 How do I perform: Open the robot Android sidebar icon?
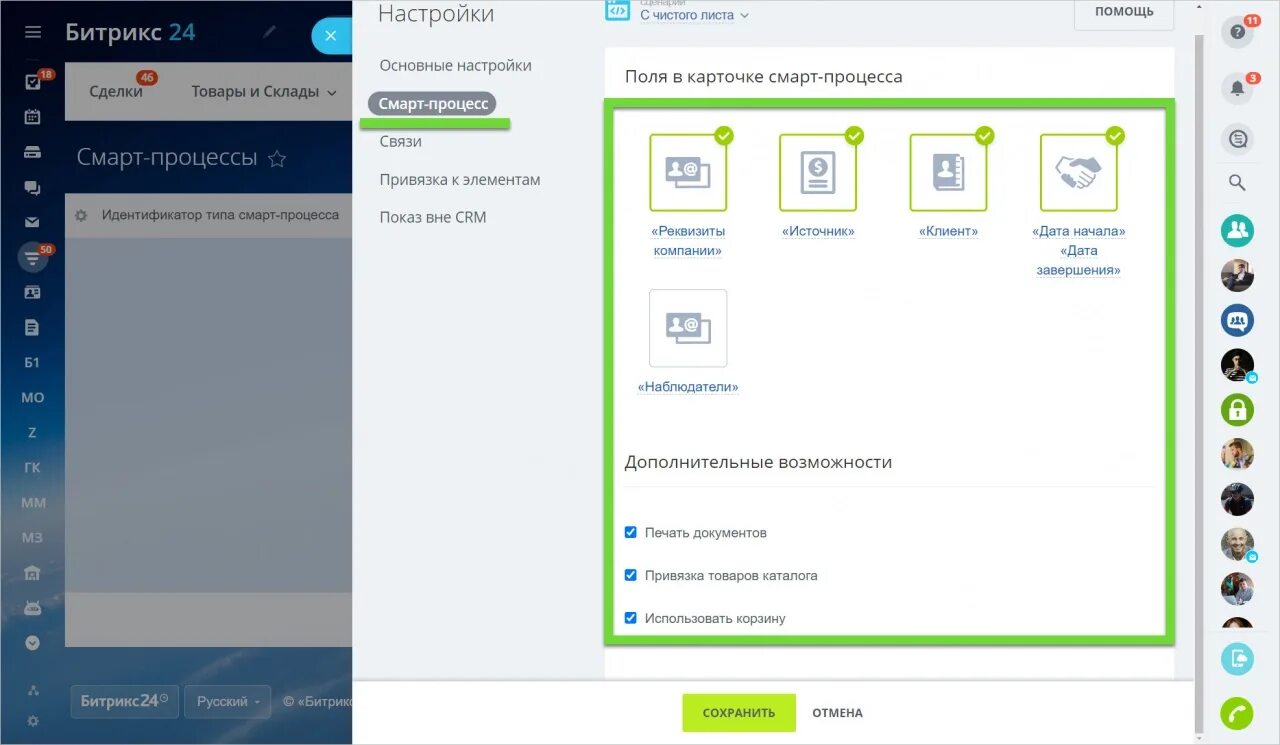coord(32,608)
